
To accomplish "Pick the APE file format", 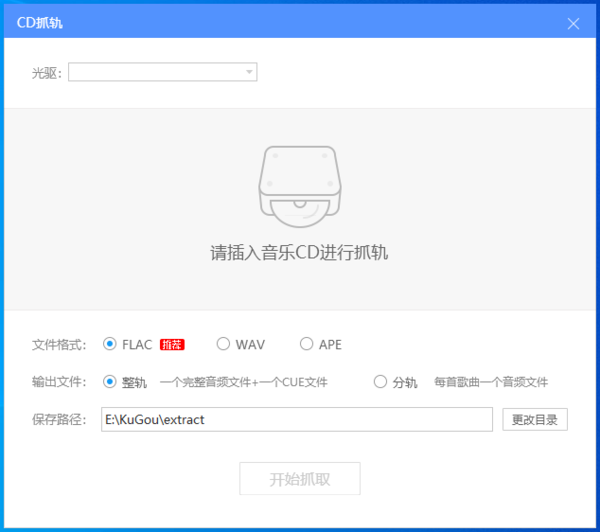I will point(306,345).
